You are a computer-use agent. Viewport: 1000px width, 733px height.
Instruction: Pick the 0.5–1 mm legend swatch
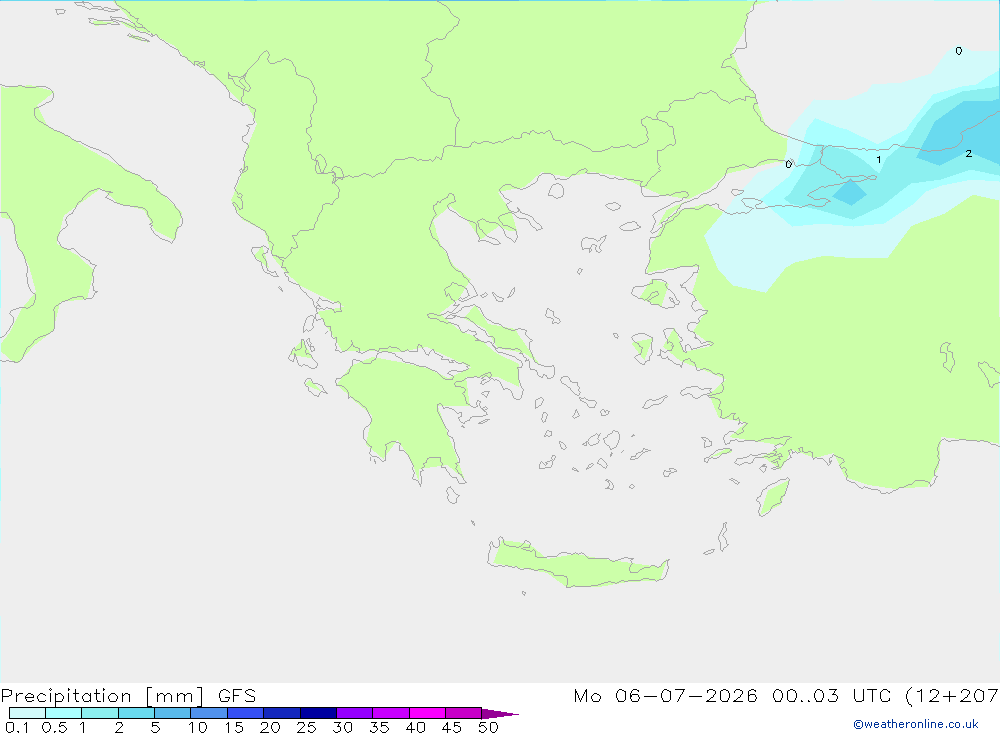[64, 713]
